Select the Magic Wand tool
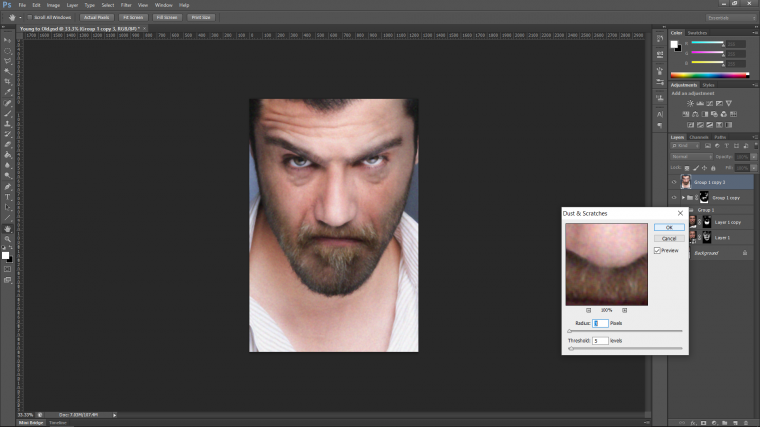This screenshot has height=427, width=760. coord(7,71)
